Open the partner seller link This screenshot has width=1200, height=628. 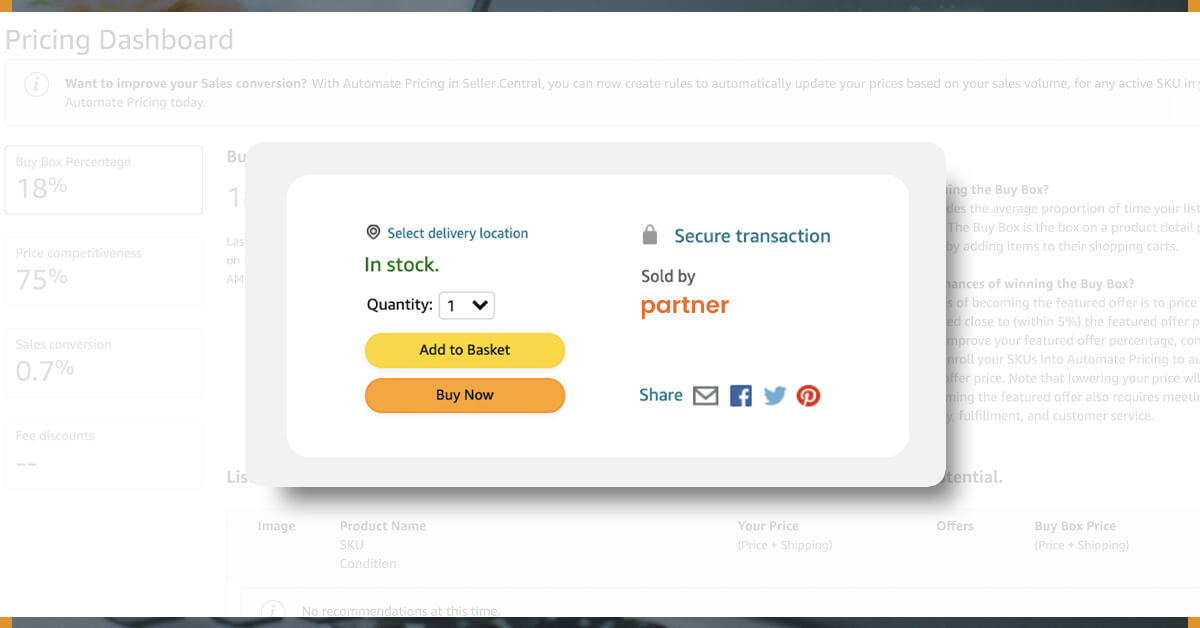(x=685, y=306)
